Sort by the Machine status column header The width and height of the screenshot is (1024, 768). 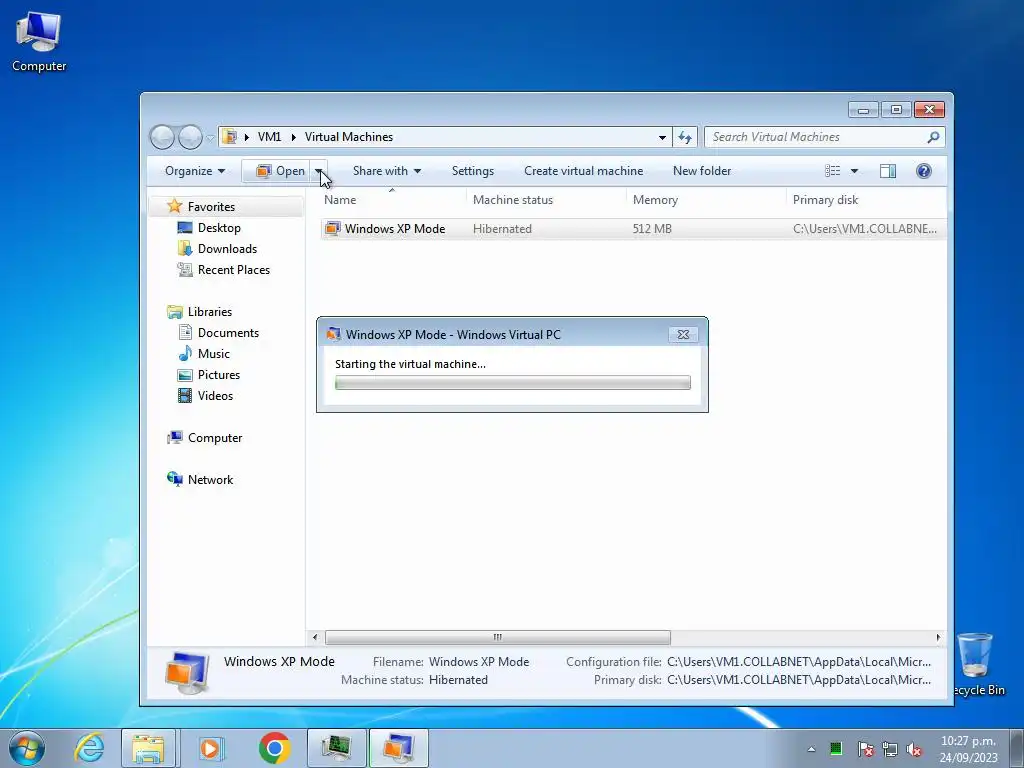pyautogui.click(x=546, y=200)
